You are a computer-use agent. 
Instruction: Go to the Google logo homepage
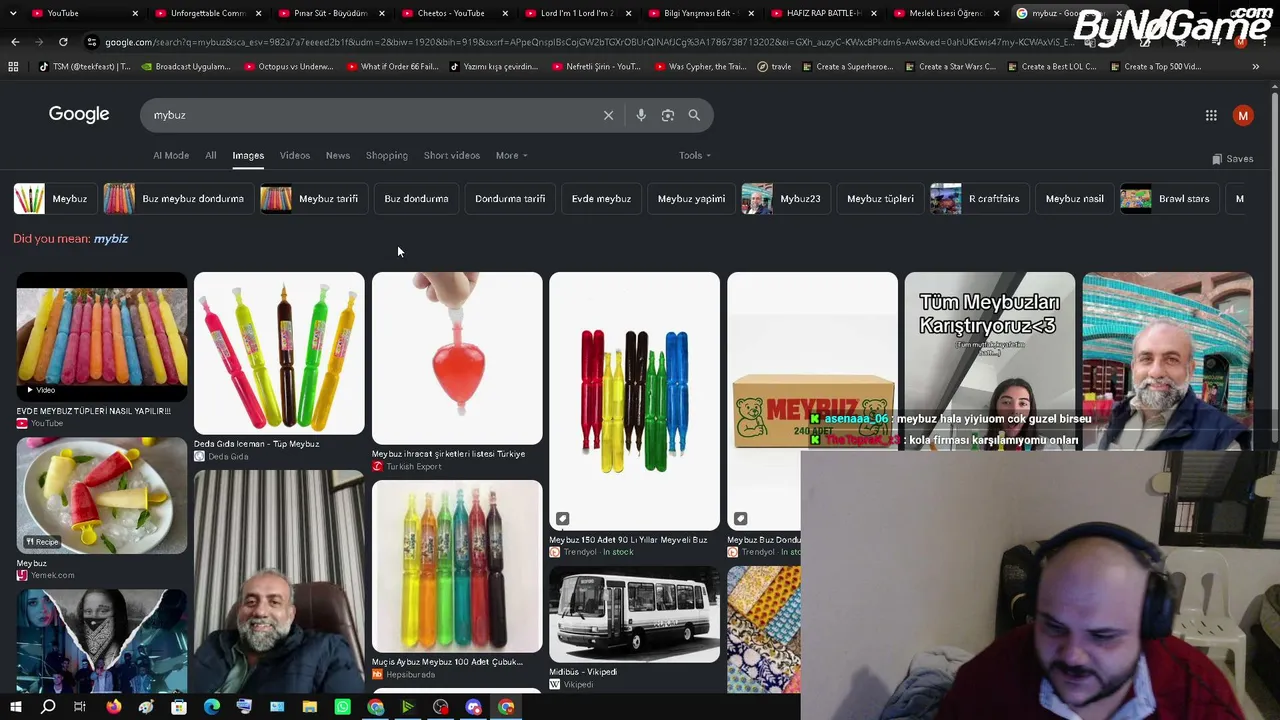pyautogui.click(x=79, y=114)
